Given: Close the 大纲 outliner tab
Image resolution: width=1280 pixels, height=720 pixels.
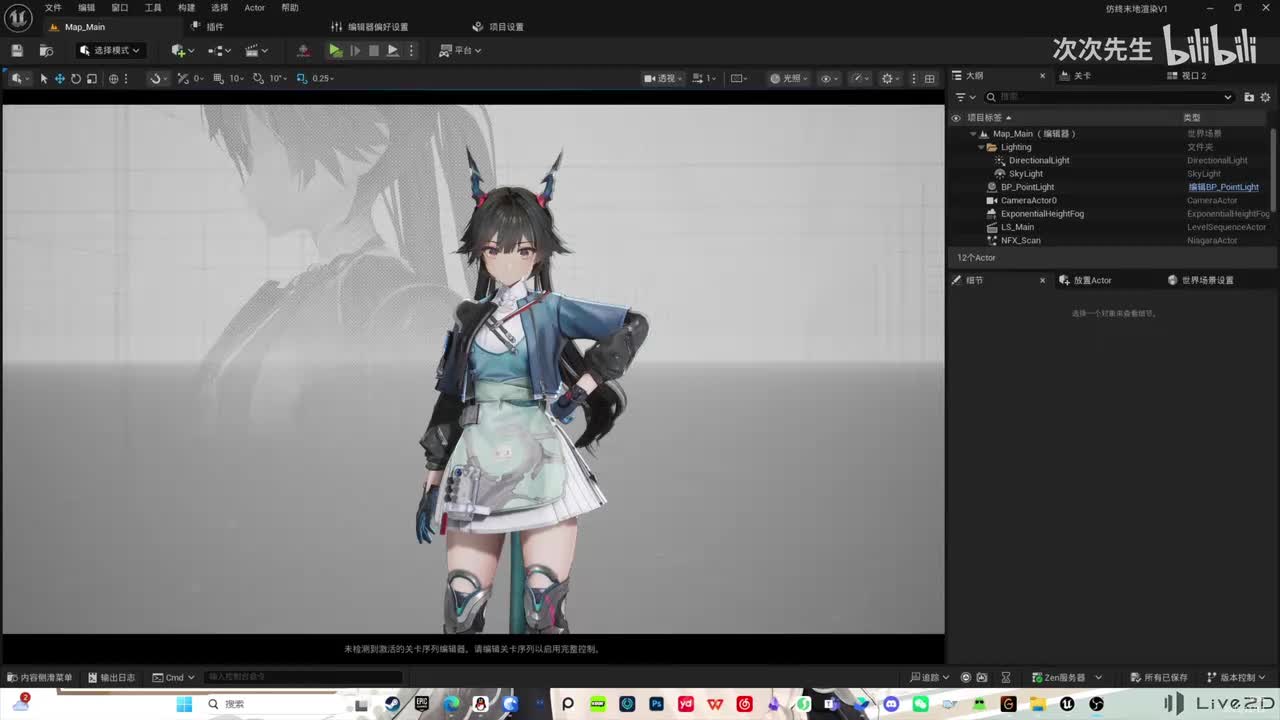Looking at the screenshot, I should tap(1042, 76).
